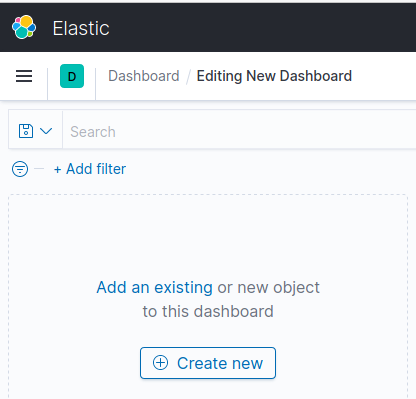416x399 pixels.
Task: Open the green D space avatar
Action: pyautogui.click(x=72, y=76)
